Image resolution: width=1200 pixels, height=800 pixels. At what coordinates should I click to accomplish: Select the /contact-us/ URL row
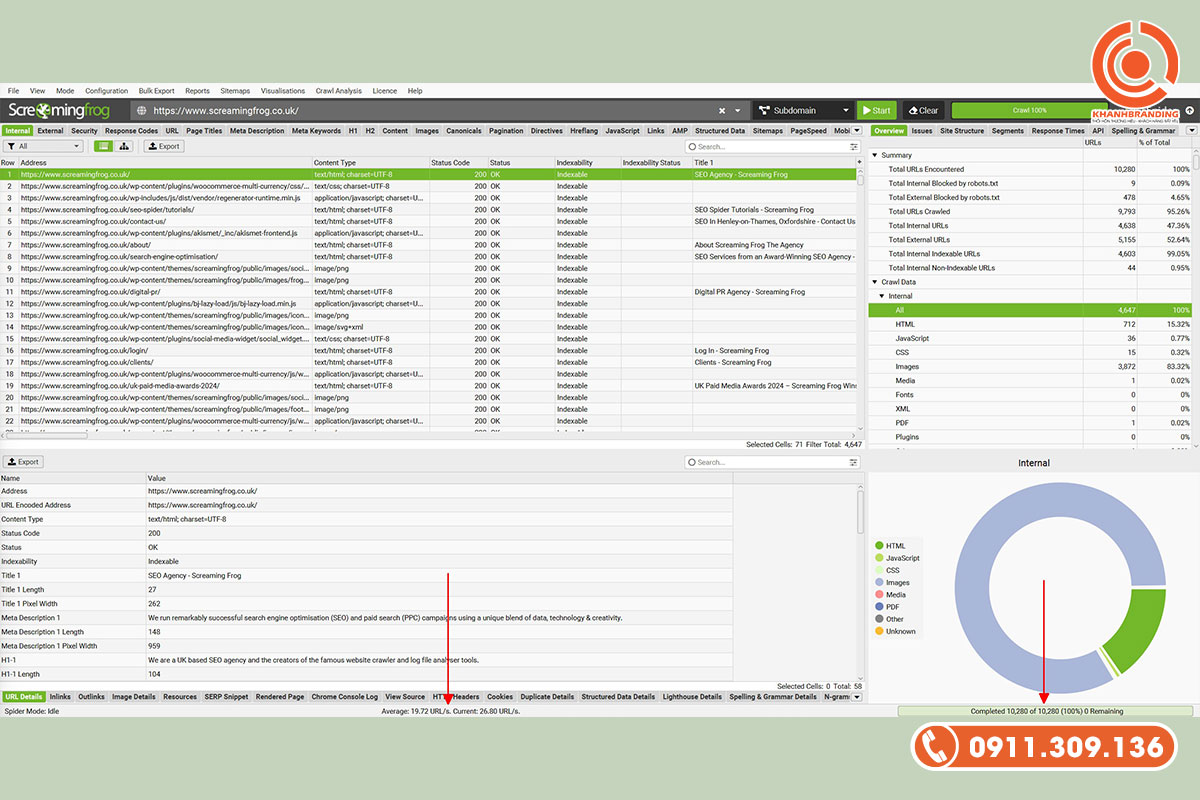(429, 221)
